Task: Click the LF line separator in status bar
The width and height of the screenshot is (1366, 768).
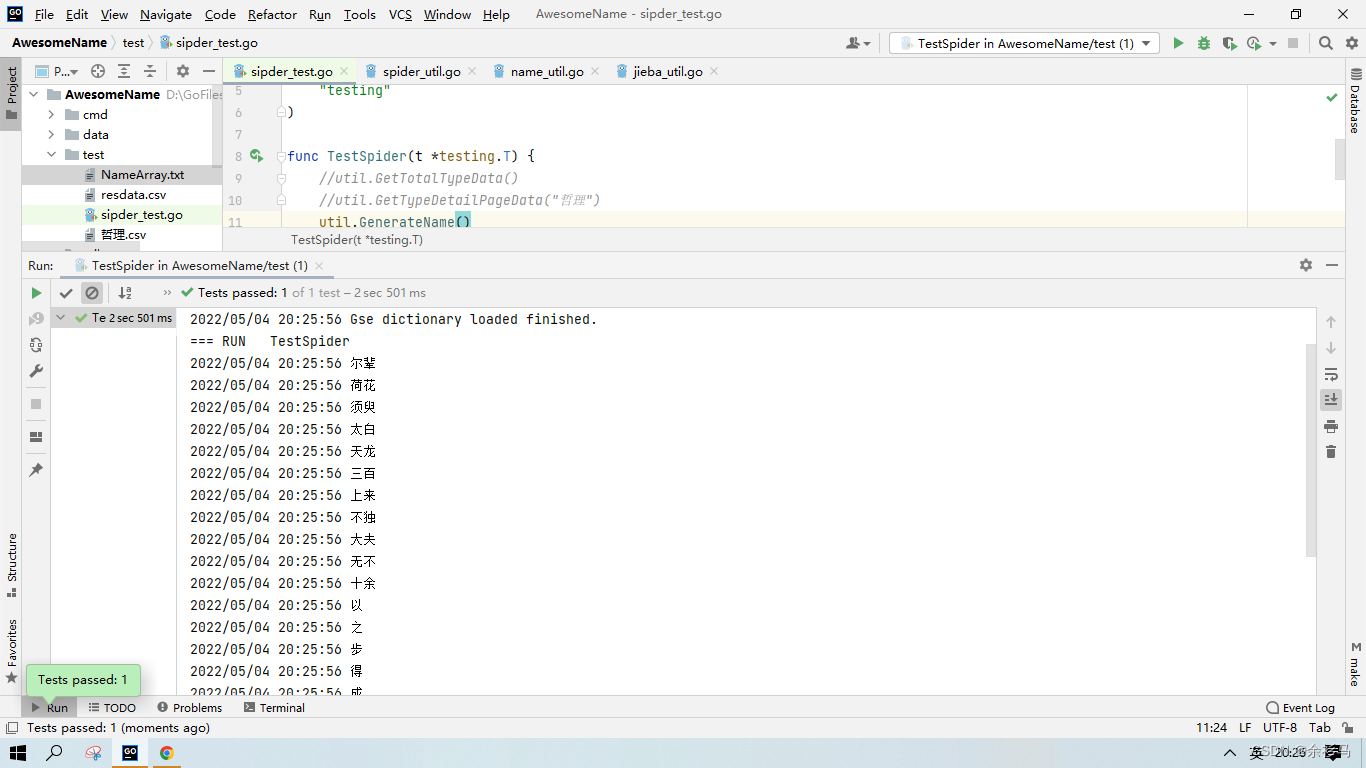Action: [1245, 728]
